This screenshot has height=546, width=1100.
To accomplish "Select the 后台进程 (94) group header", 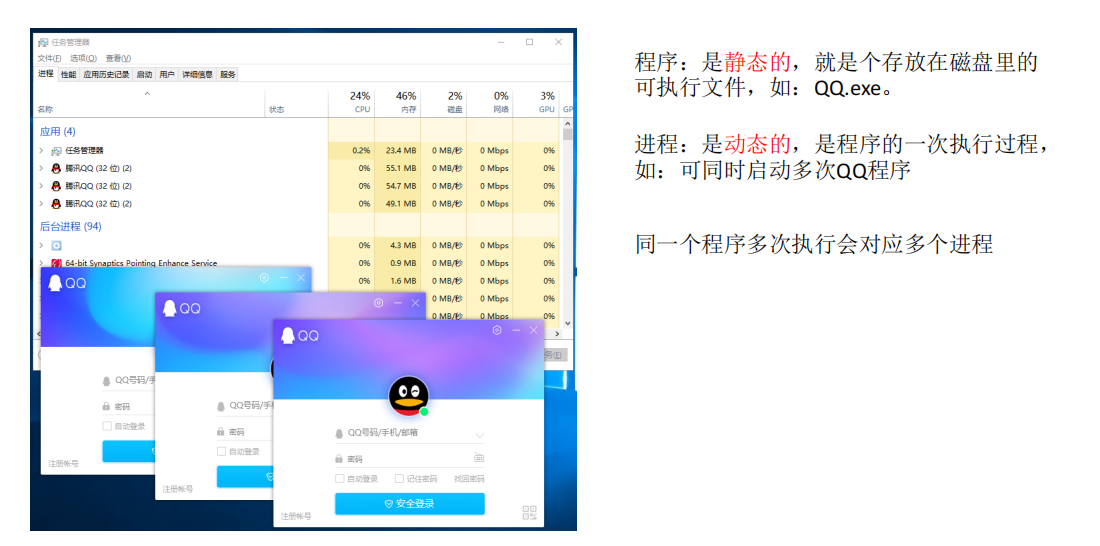I will 71,227.
